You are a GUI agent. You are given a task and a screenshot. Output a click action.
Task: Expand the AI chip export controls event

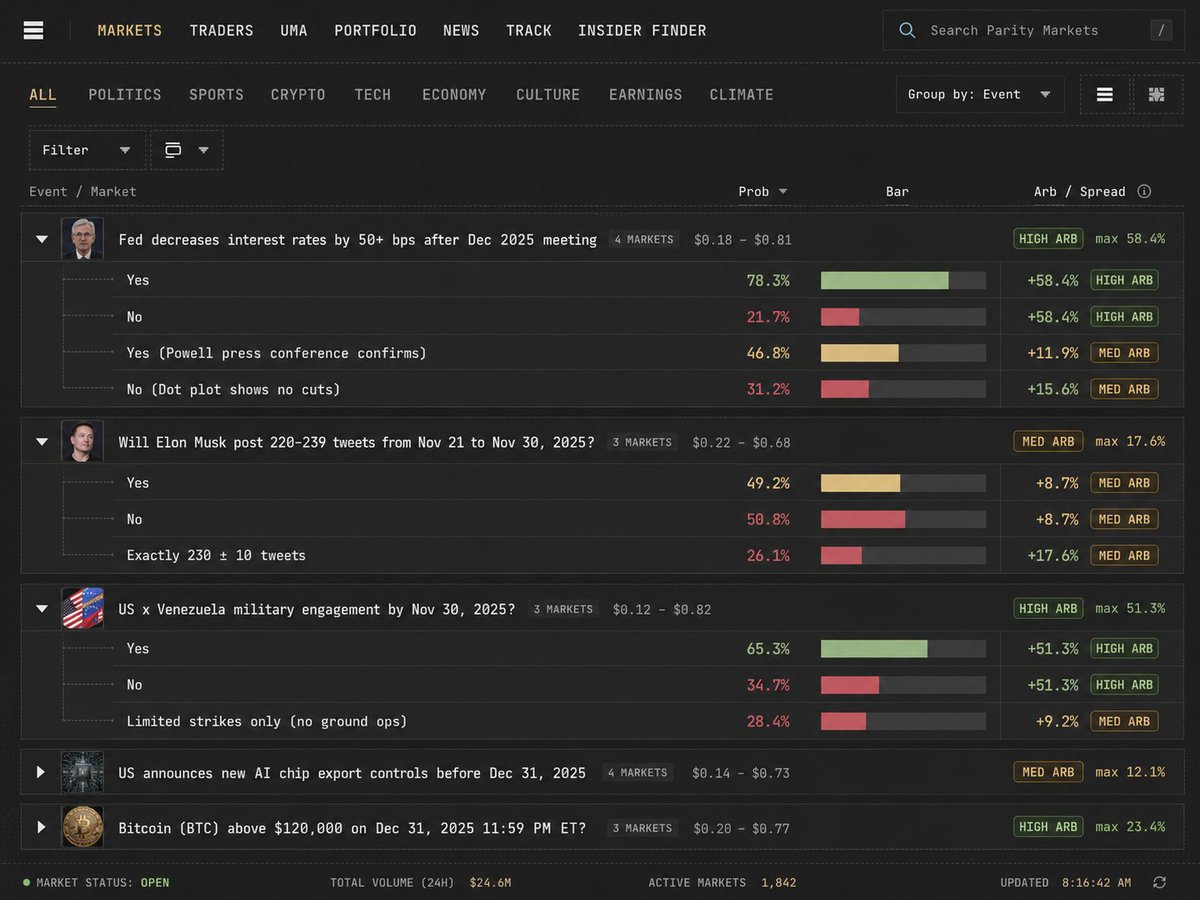[41, 772]
